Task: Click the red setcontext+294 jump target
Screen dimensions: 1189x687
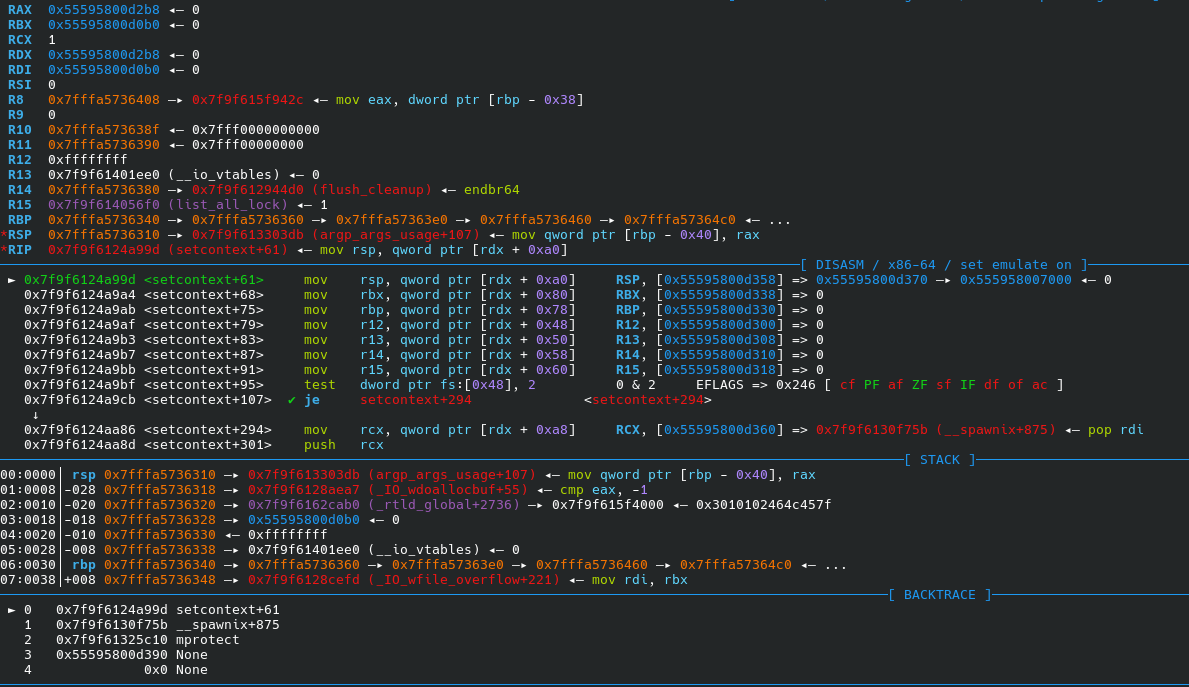Action: [x=416, y=400]
